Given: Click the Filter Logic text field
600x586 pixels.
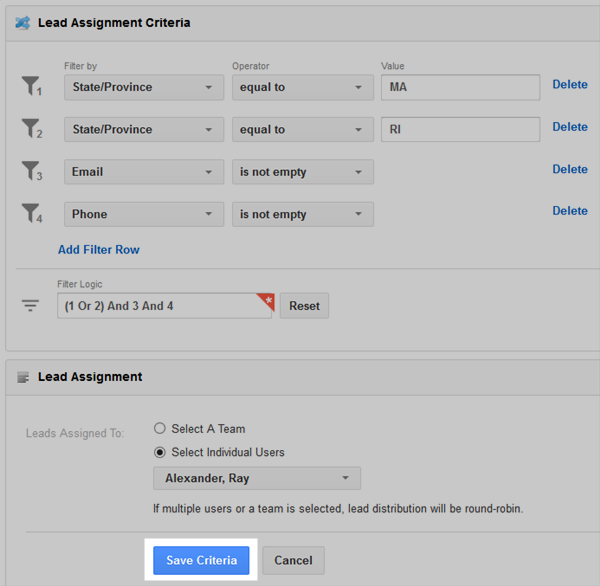Looking at the screenshot, I should (x=165, y=306).
